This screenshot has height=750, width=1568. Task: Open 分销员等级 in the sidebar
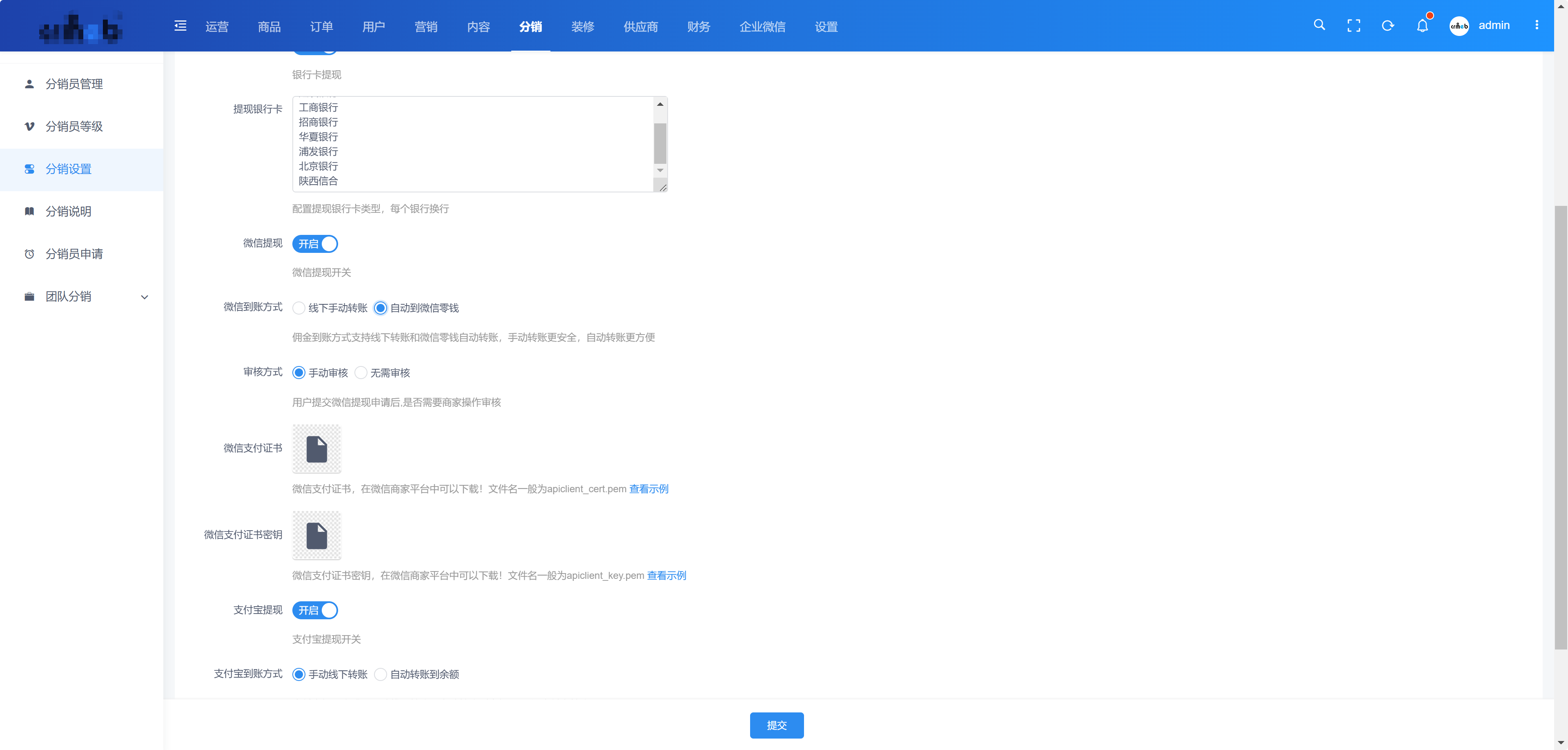74,127
